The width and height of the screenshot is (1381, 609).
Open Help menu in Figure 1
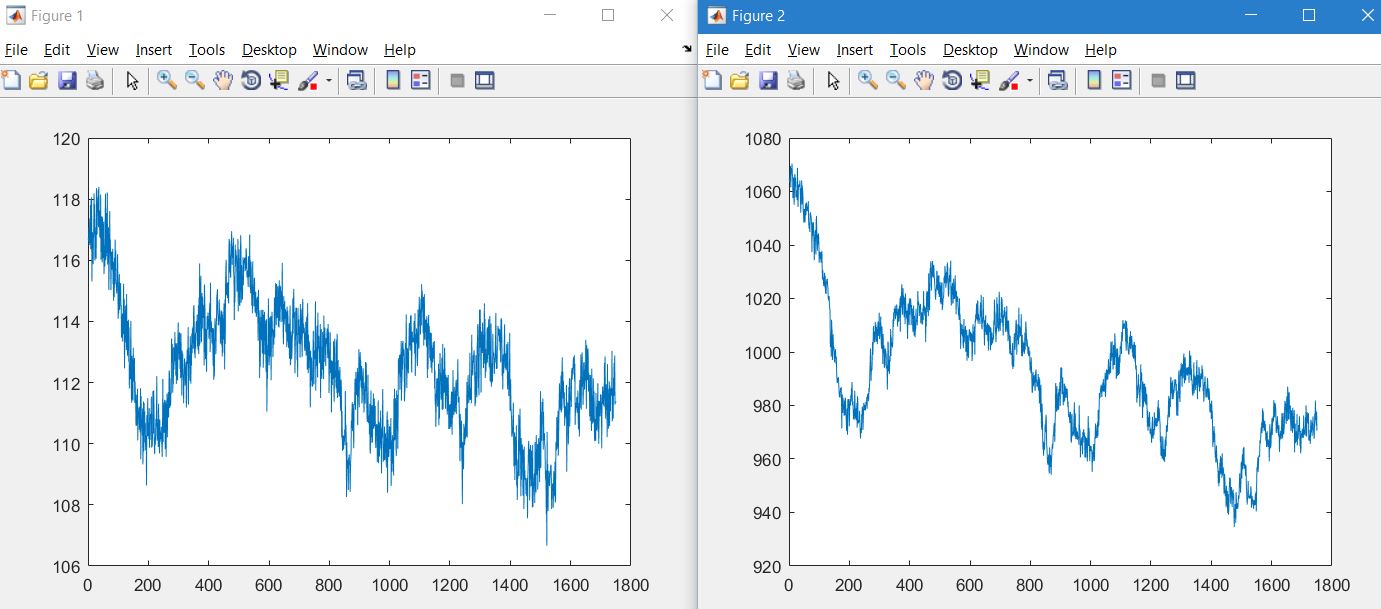point(400,50)
